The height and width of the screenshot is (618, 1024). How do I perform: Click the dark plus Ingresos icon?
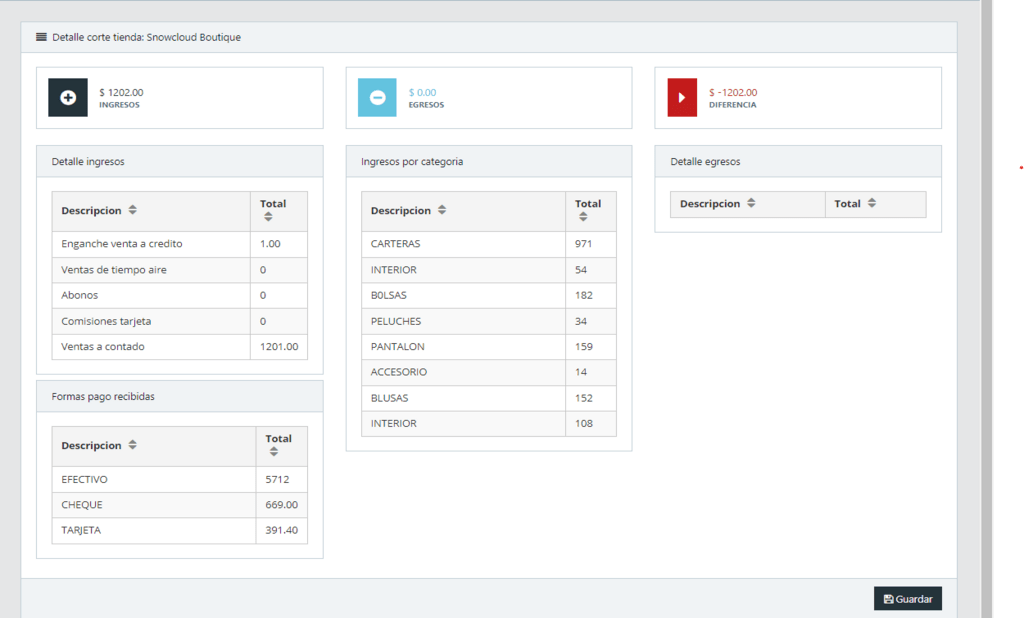pos(68,98)
